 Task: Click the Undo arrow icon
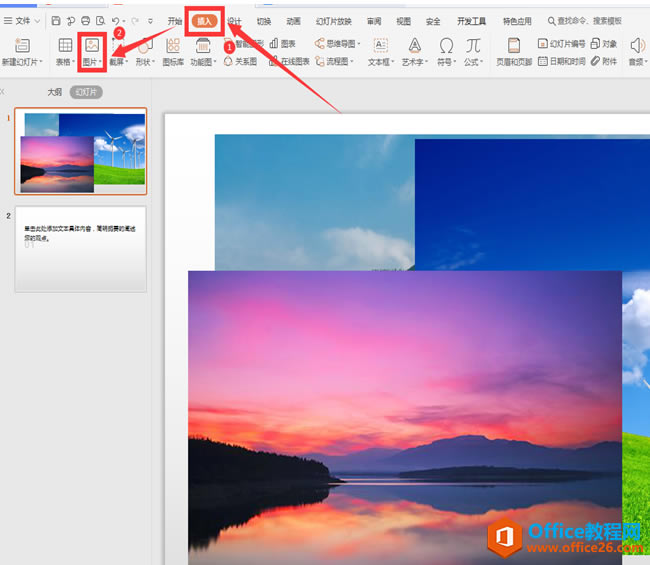pyautogui.click(x=116, y=21)
